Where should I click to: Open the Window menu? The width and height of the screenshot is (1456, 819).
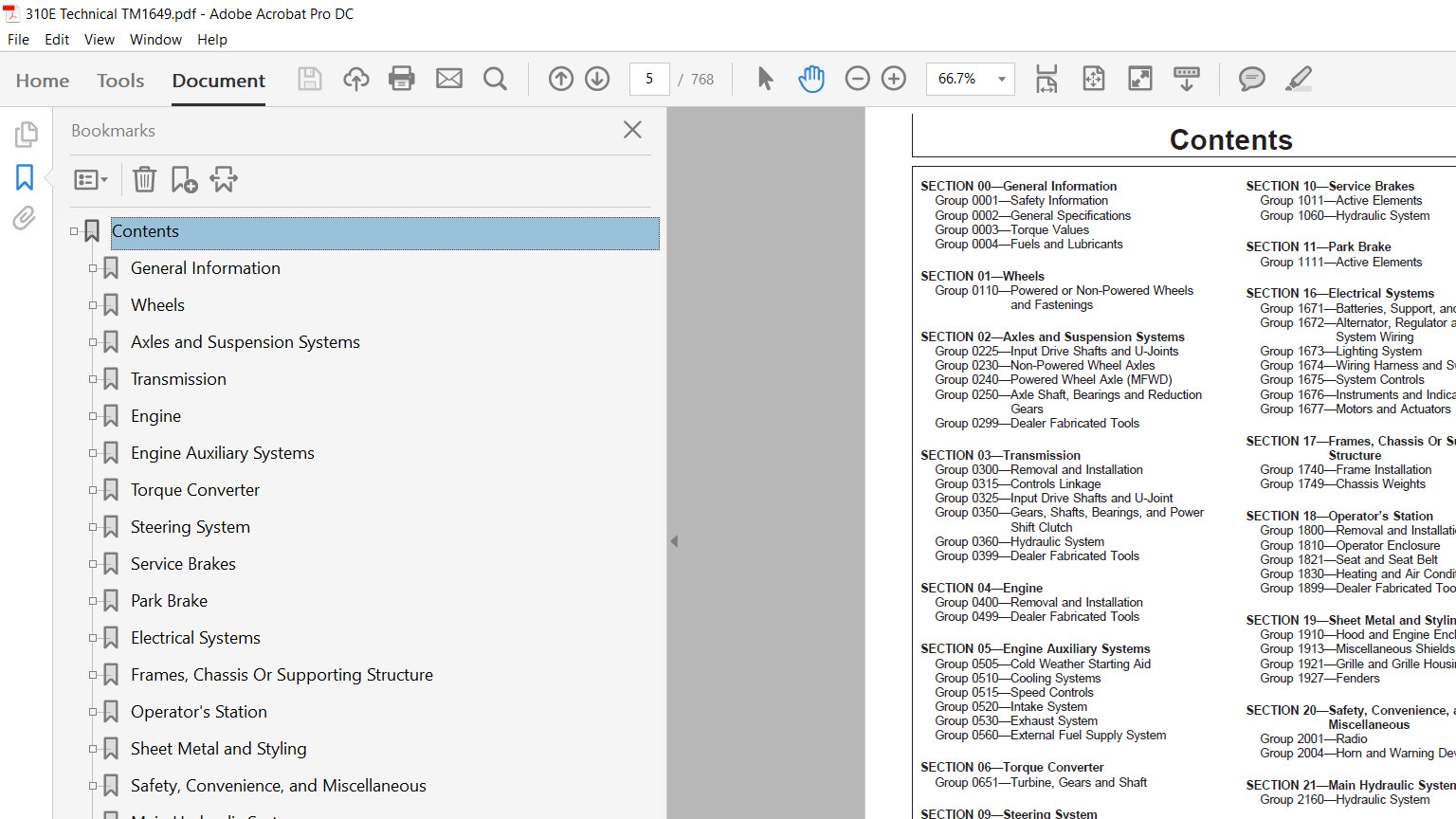[x=155, y=40]
